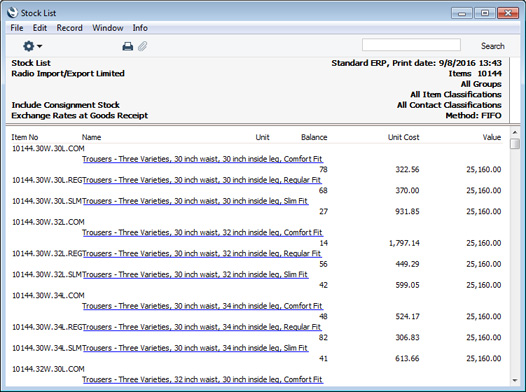Click balance value 56

pyautogui.click(x=323, y=264)
